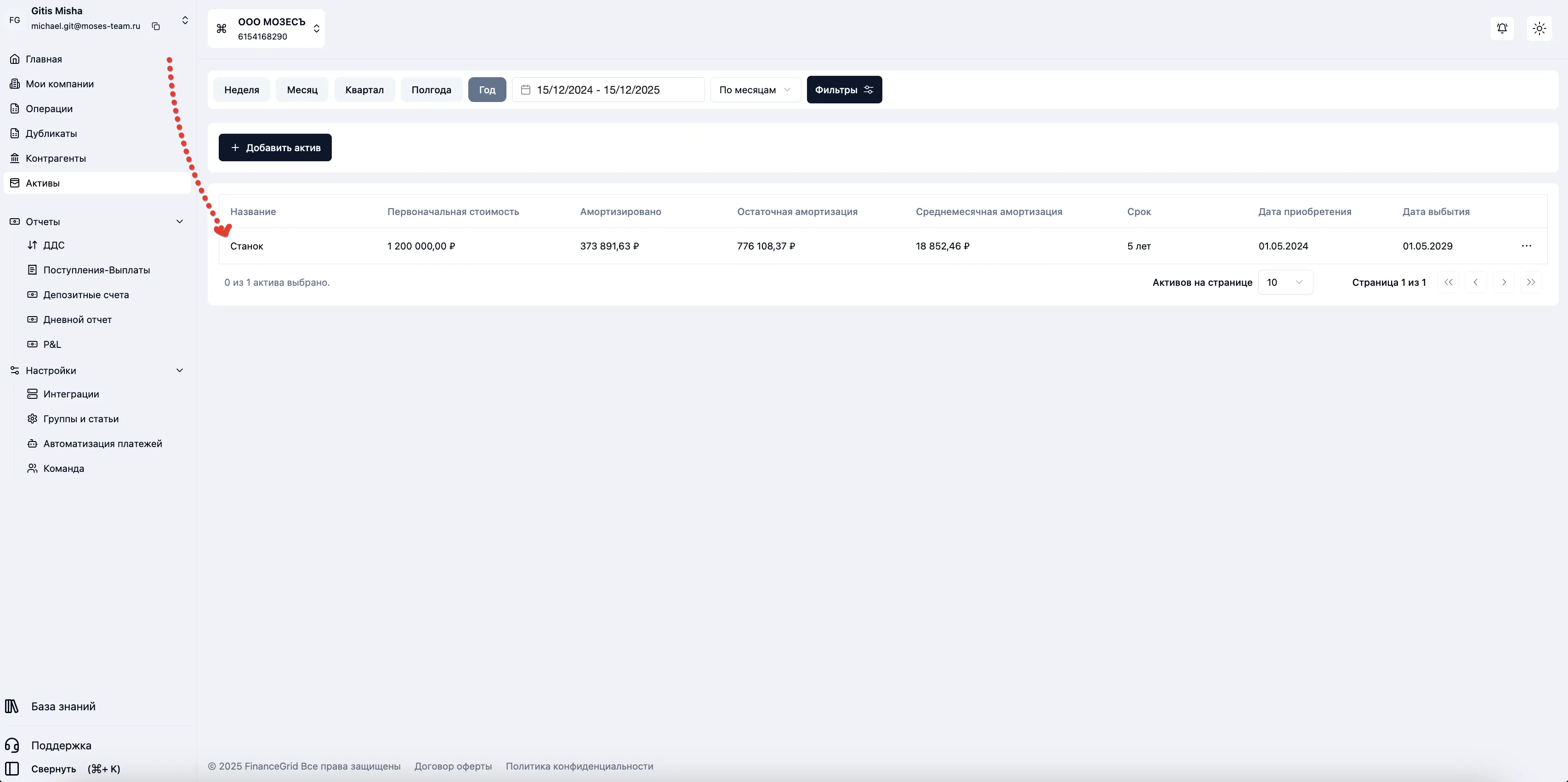Open the Станок asset row
1568x782 pixels.
pyautogui.click(x=883, y=246)
